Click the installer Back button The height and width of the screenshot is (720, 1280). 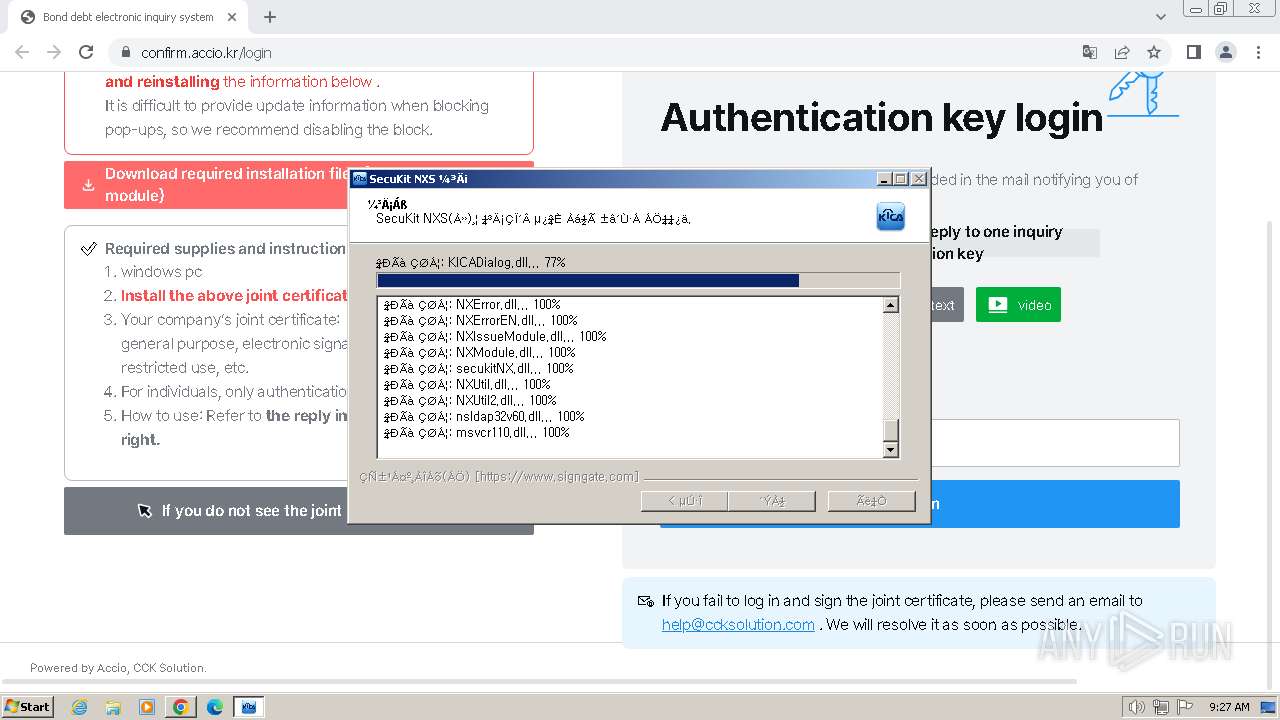click(x=684, y=501)
